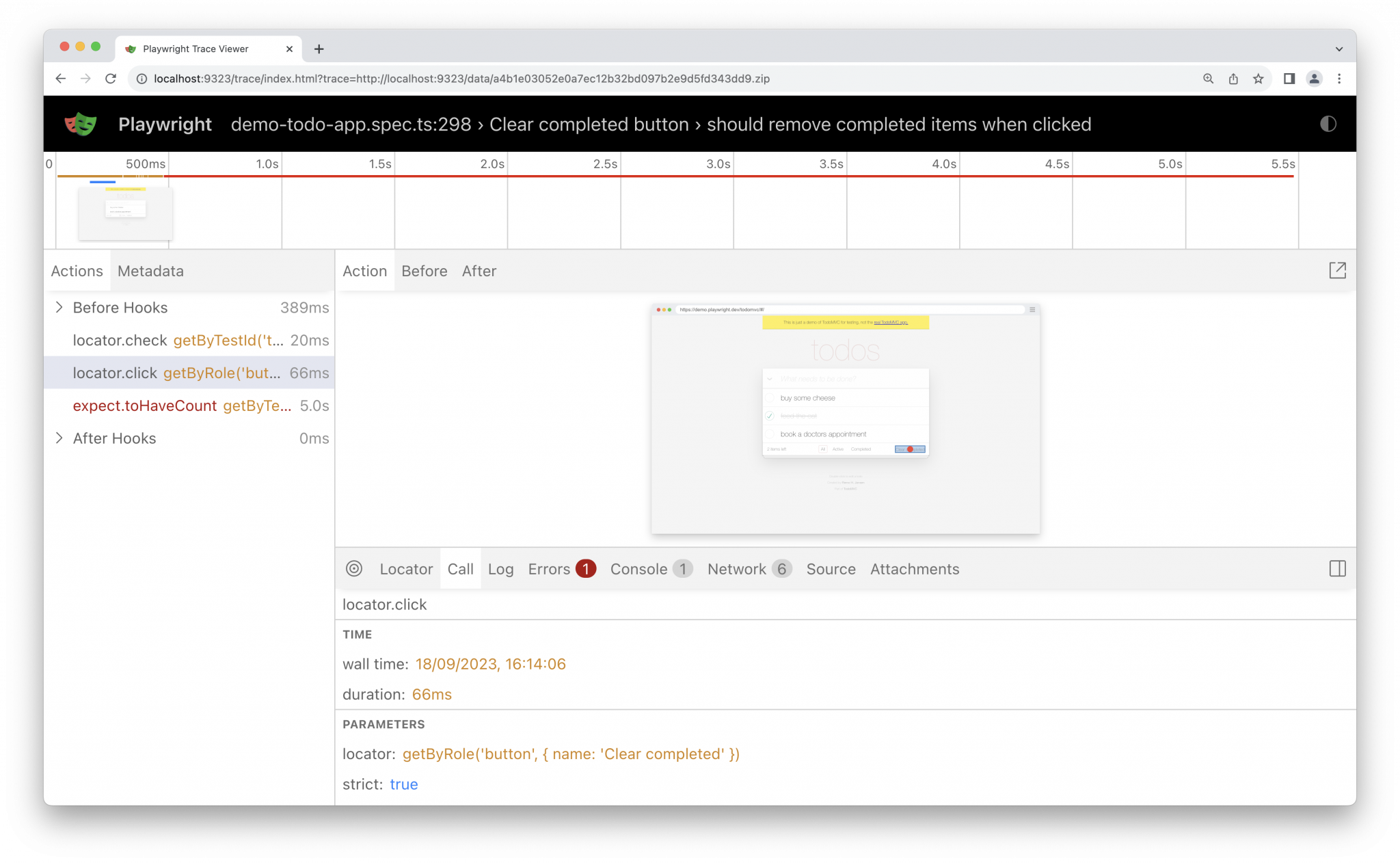Image resolution: width=1400 pixels, height=863 pixels.
Task: Click the browser back arrow
Action: [60, 78]
